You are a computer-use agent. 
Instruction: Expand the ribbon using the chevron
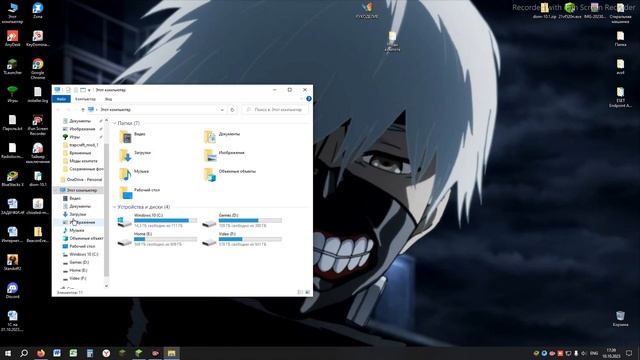(302, 99)
